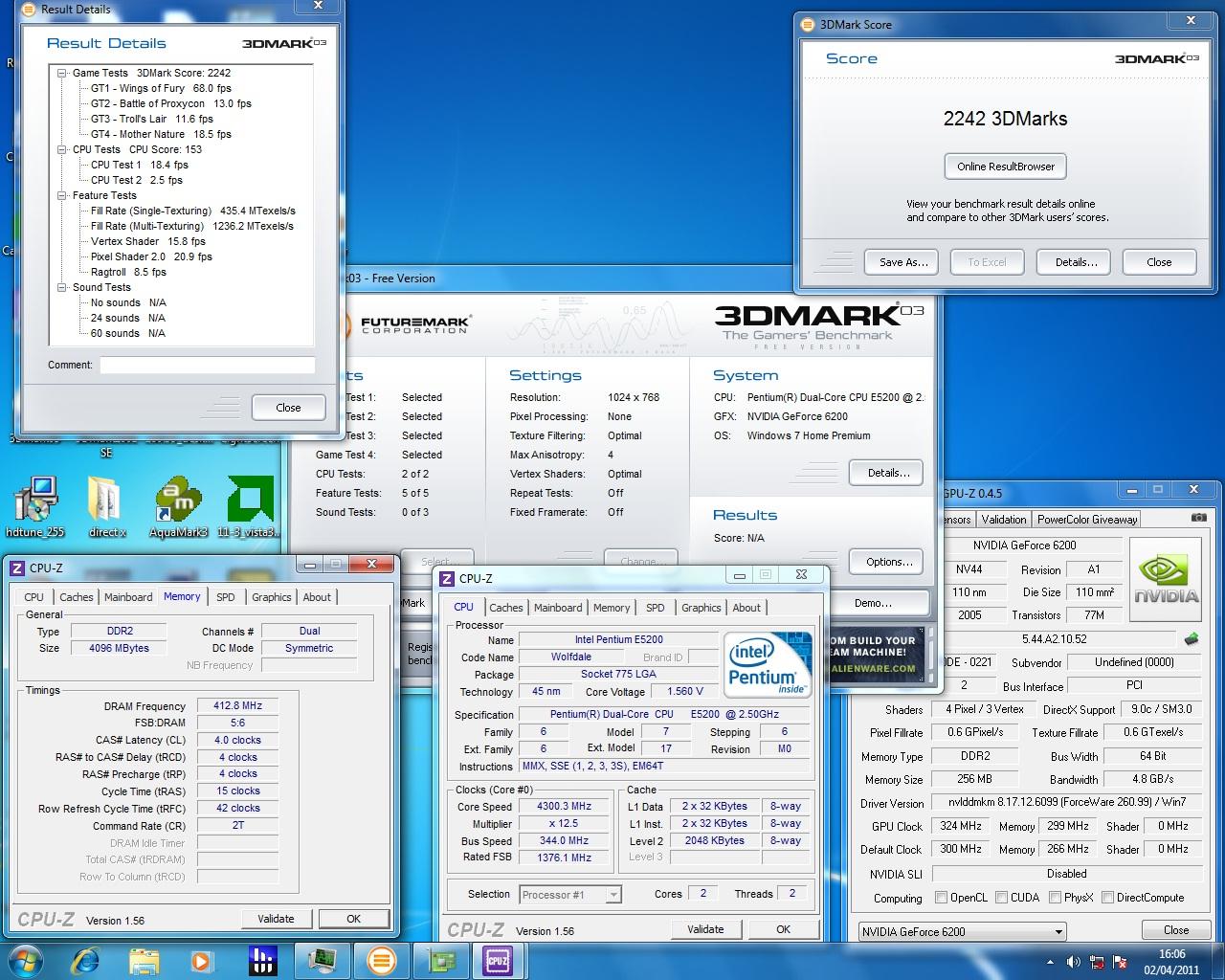Image resolution: width=1225 pixels, height=980 pixels.
Task: Click OK in CPU-Z processor window
Action: coord(783,929)
